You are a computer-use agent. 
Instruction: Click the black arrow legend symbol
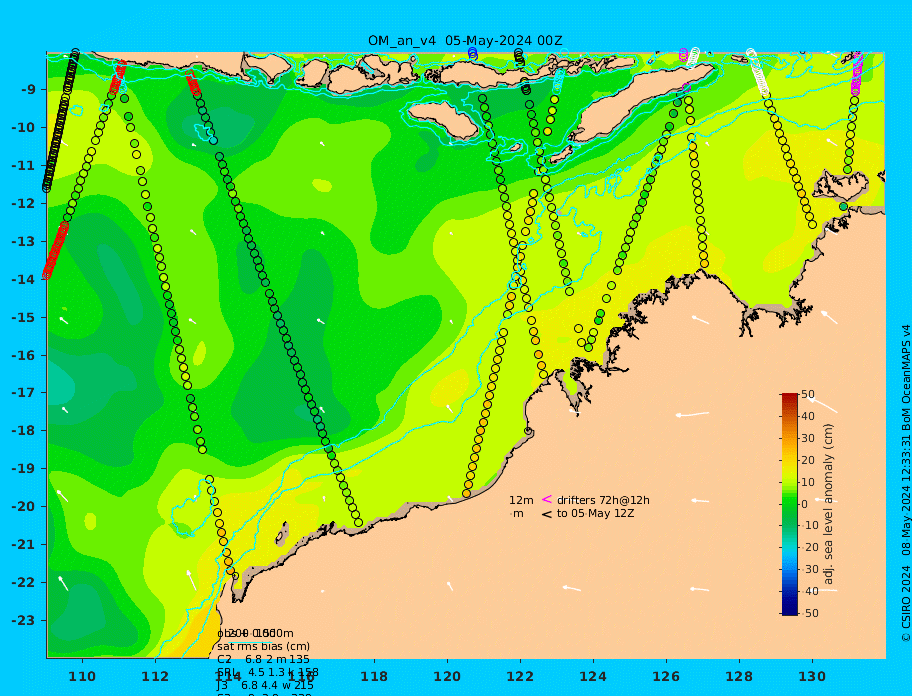[x=547, y=514]
